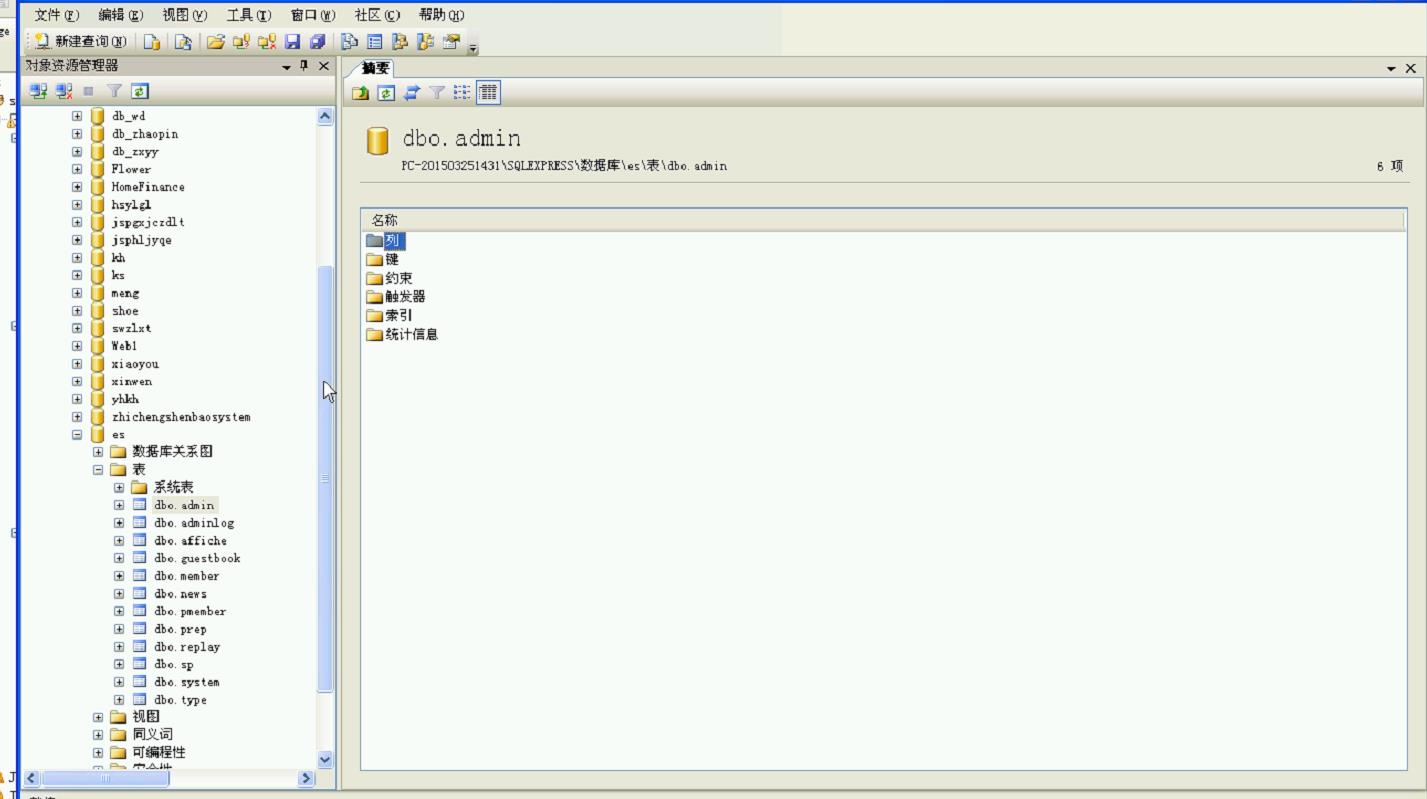Image resolution: width=1427 pixels, height=799 pixels.
Task: Click the Summary page toolbar icon
Action: [375, 41]
